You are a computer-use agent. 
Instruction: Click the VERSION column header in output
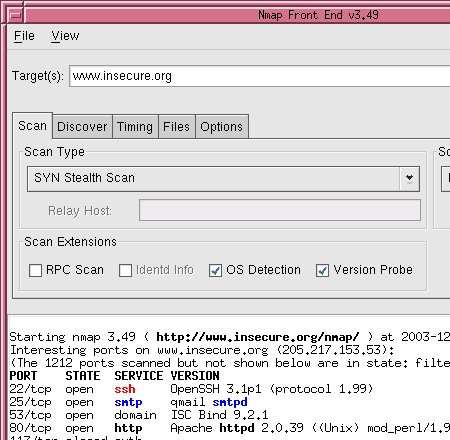pyautogui.click(x=195, y=376)
